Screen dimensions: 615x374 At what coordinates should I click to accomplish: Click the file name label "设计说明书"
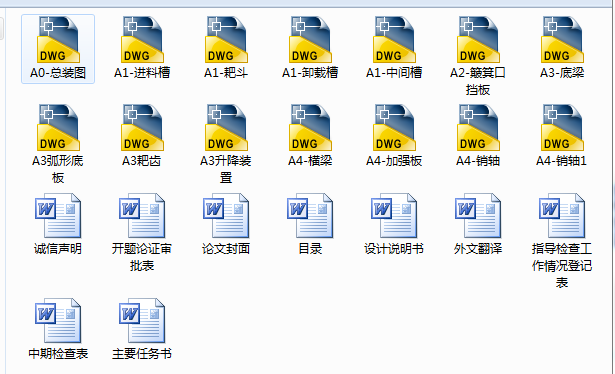(394, 249)
